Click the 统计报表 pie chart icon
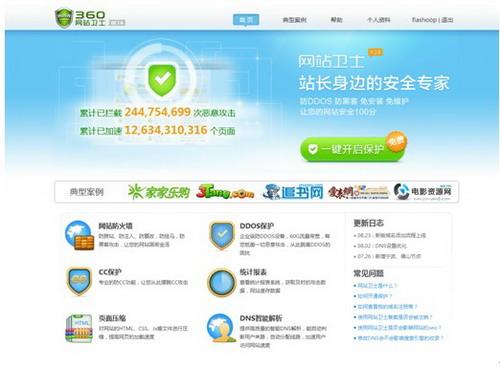The image size is (500, 367). pos(221,282)
